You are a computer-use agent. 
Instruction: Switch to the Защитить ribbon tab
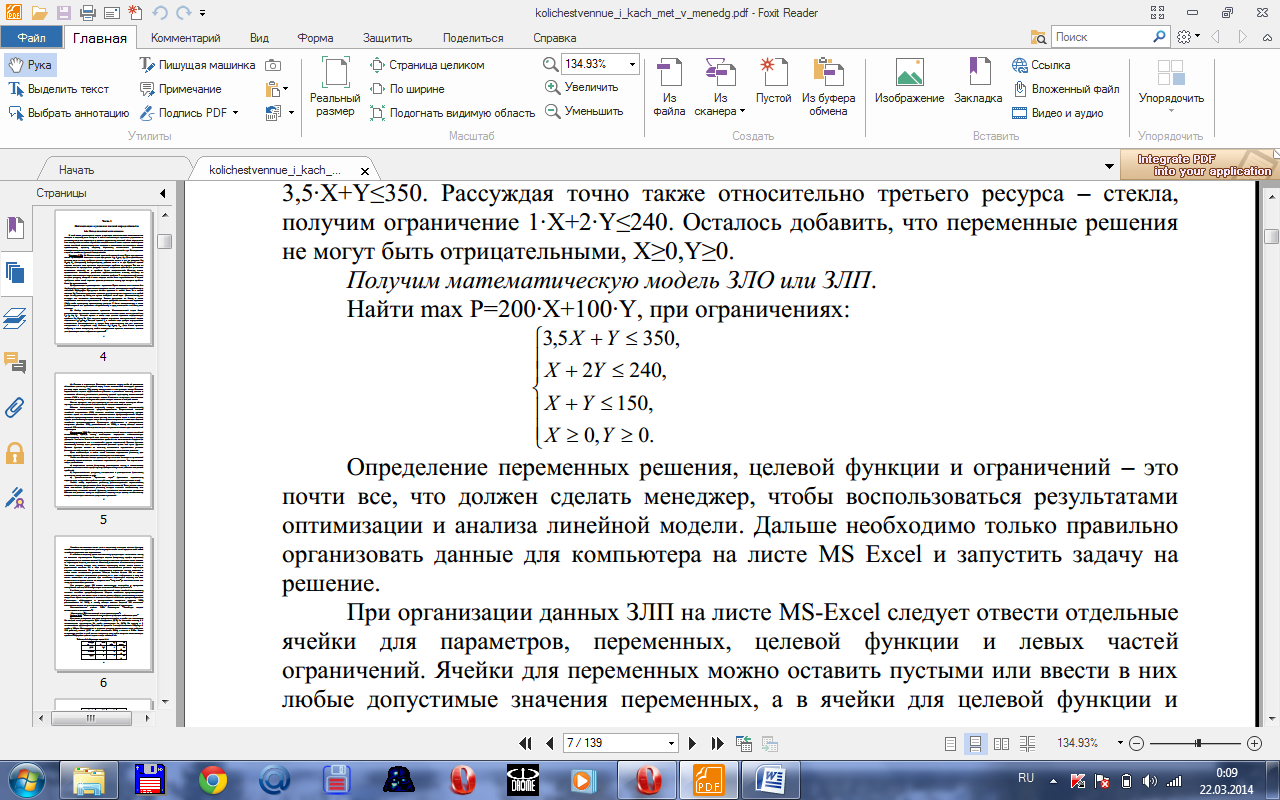click(387, 38)
